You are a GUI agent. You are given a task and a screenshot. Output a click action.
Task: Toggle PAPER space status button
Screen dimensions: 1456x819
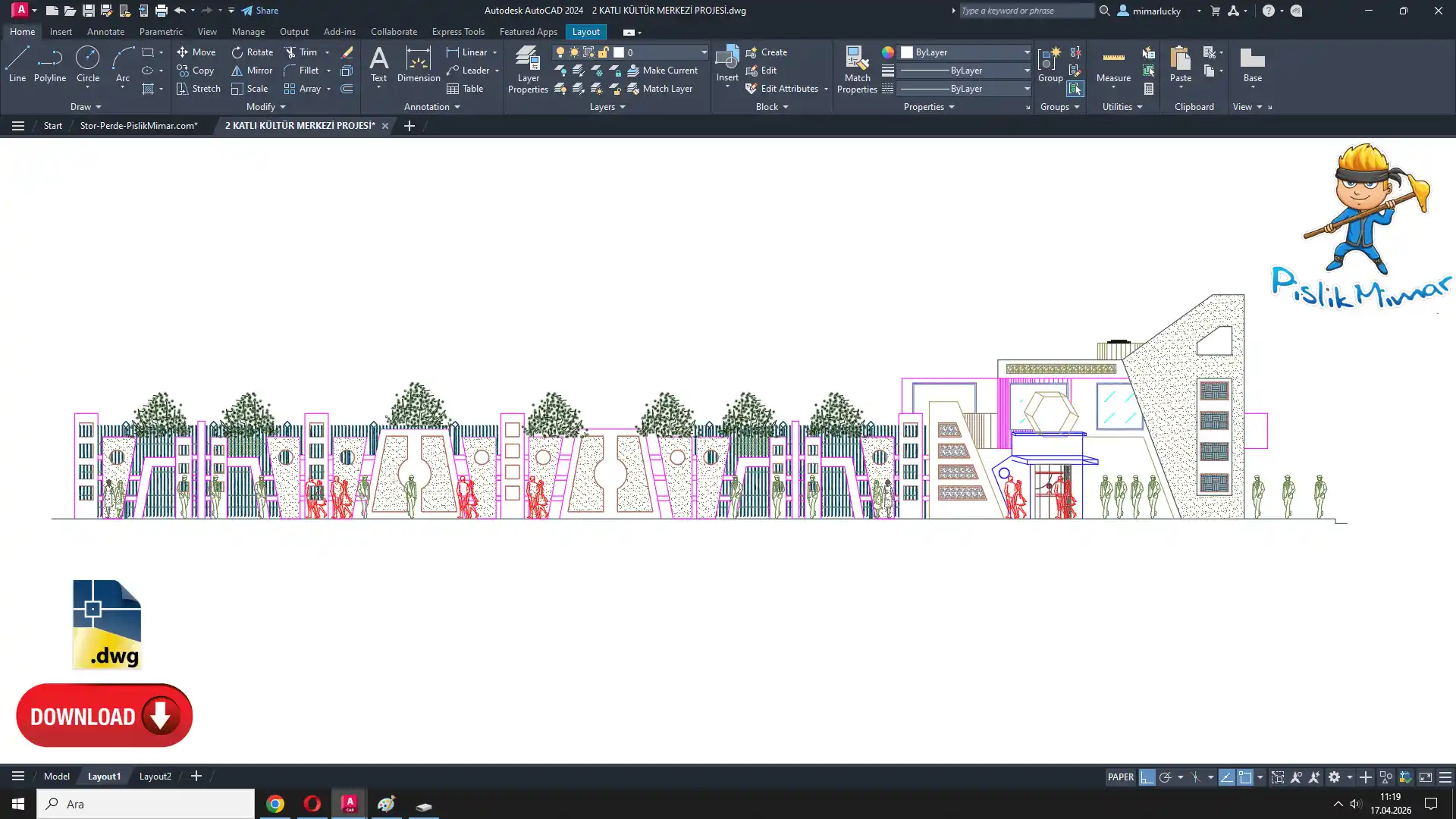(1120, 777)
